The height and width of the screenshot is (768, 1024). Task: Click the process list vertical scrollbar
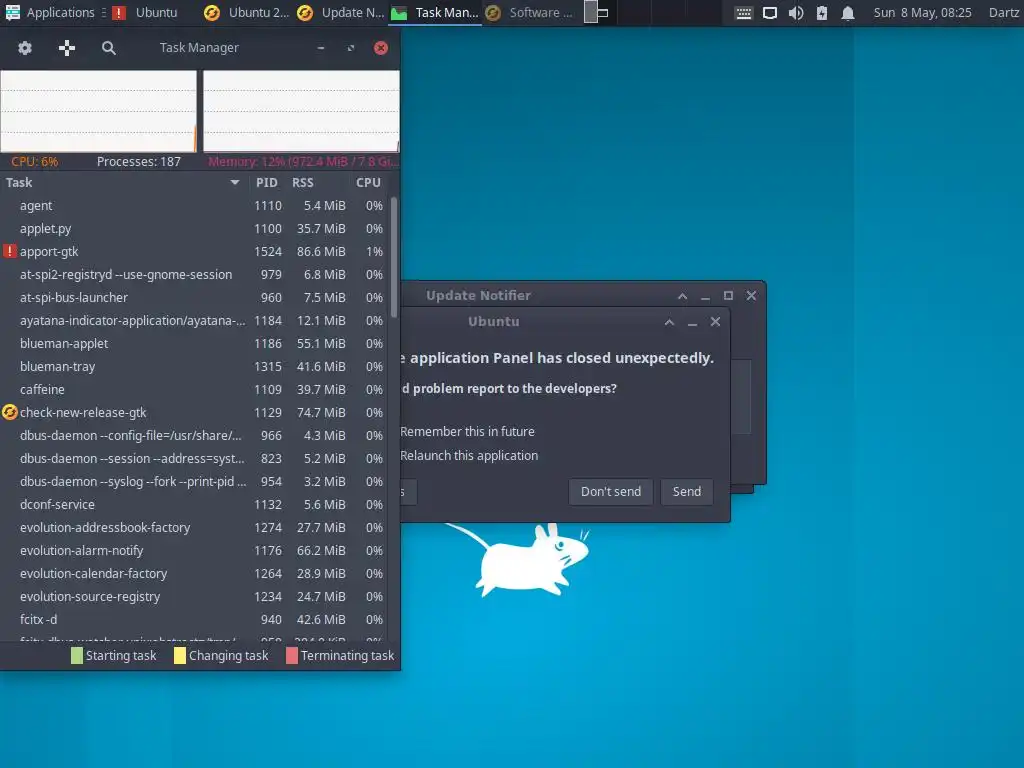[394, 258]
